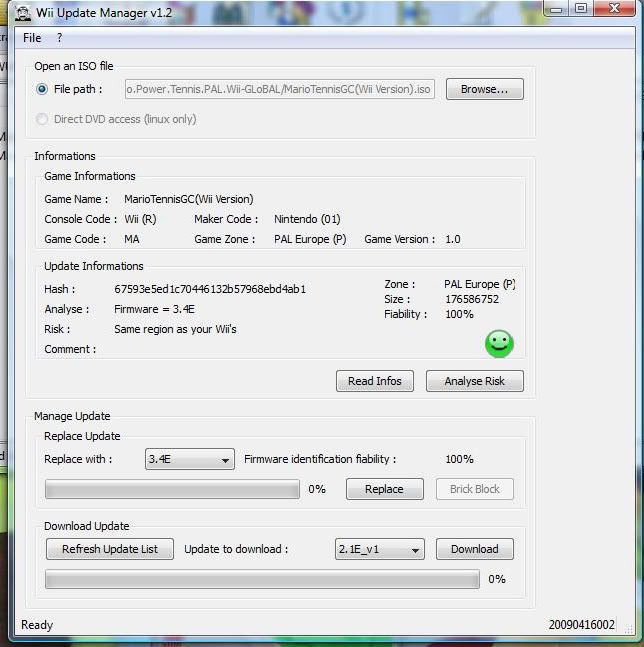
Task: Click Refresh Update List button
Action: click(x=110, y=549)
